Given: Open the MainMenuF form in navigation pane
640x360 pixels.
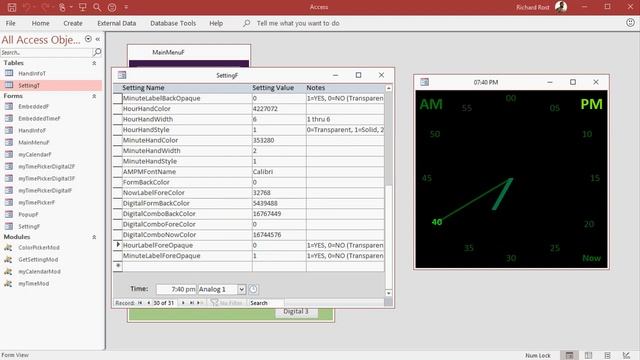Looking at the screenshot, I should coord(33,142).
